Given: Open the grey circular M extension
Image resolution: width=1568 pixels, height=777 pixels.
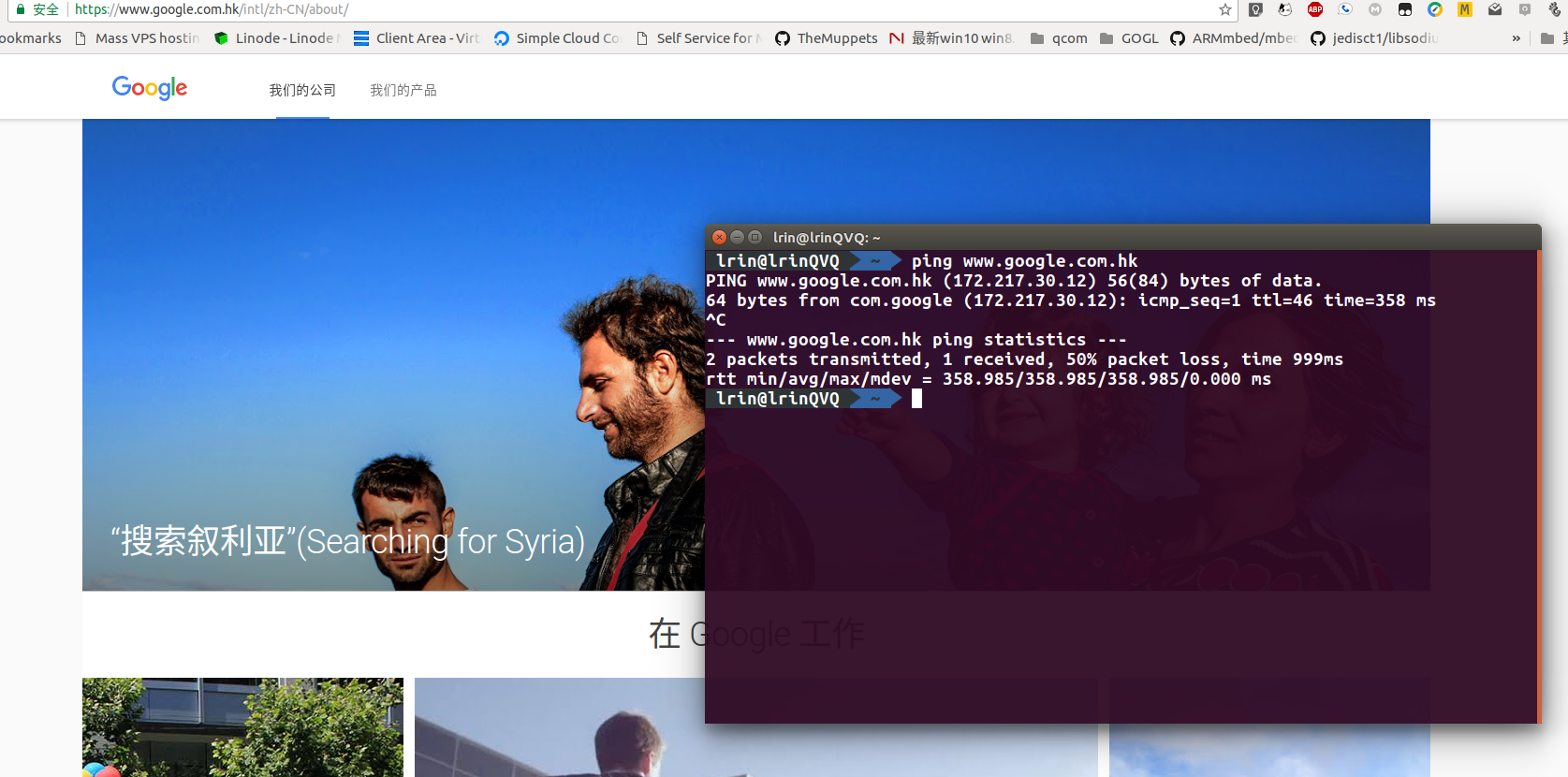Looking at the screenshot, I should pyautogui.click(x=1375, y=9).
